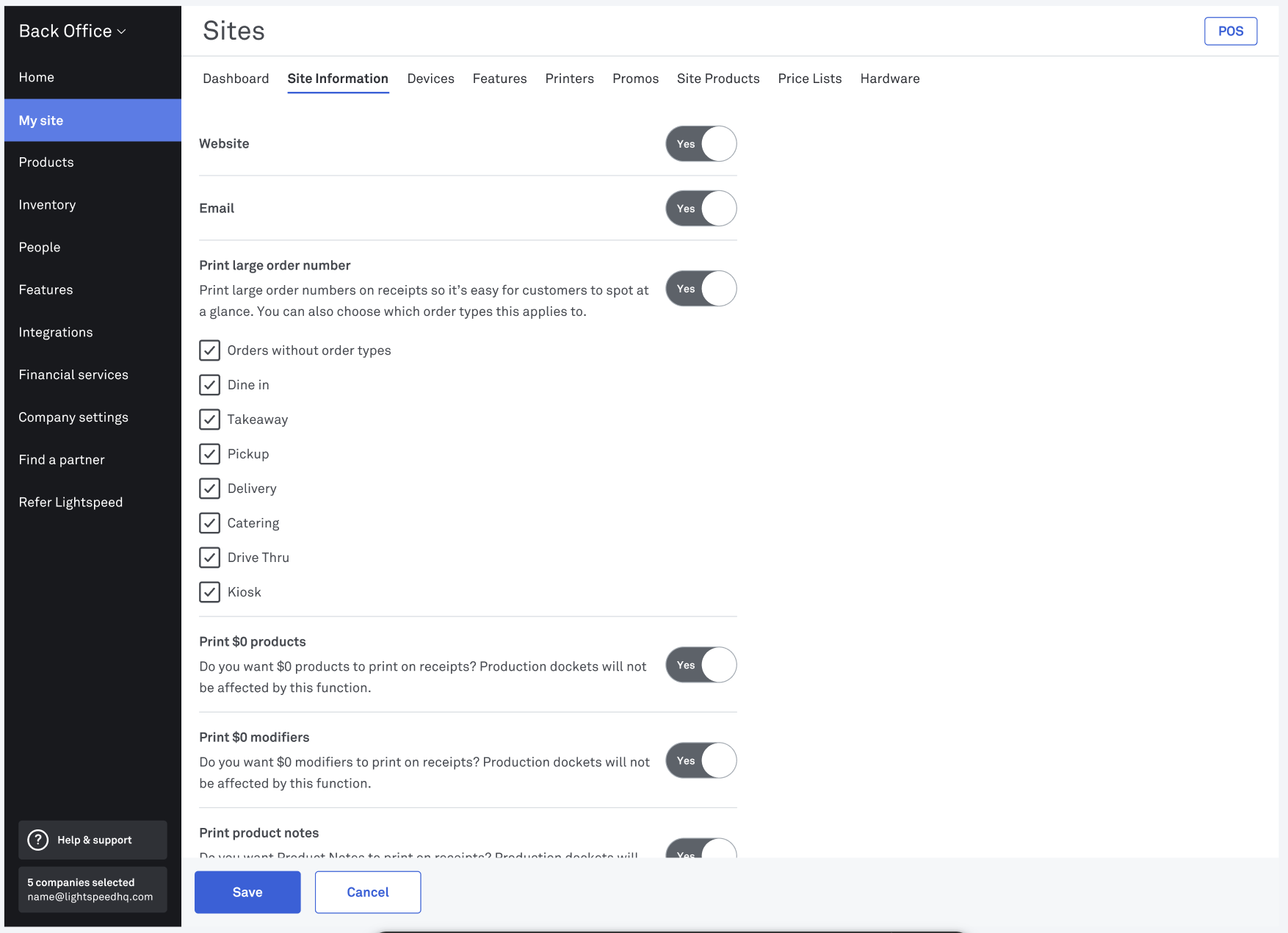
Task: Click the Cancel button
Action: point(368,892)
